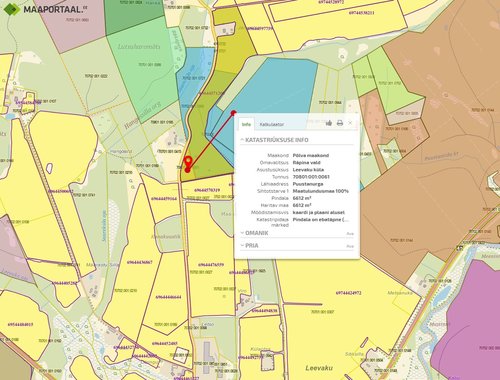
Task: Click the red location pin marker
Action: 188,161
